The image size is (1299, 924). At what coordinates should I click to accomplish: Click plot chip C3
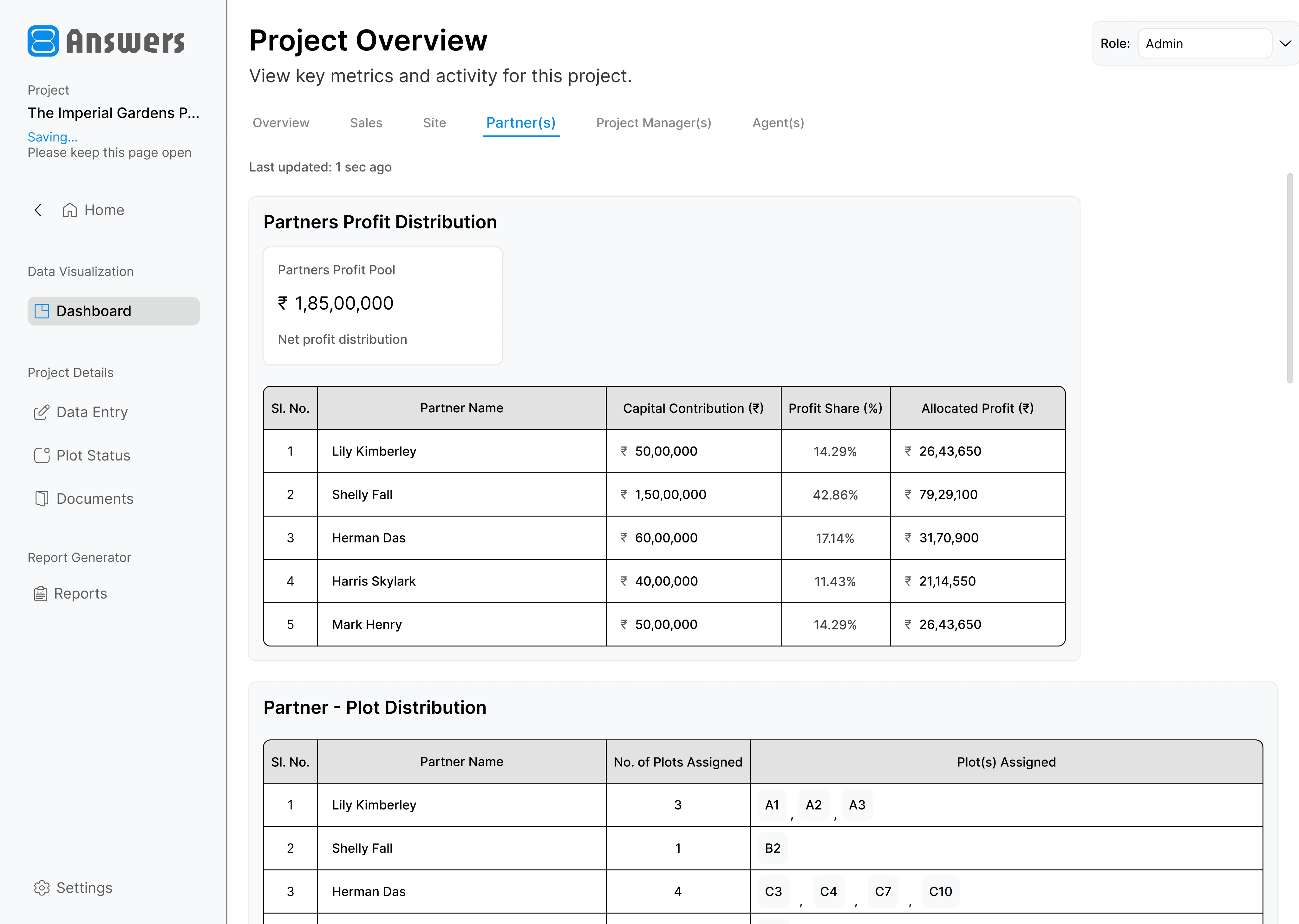pyautogui.click(x=774, y=892)
